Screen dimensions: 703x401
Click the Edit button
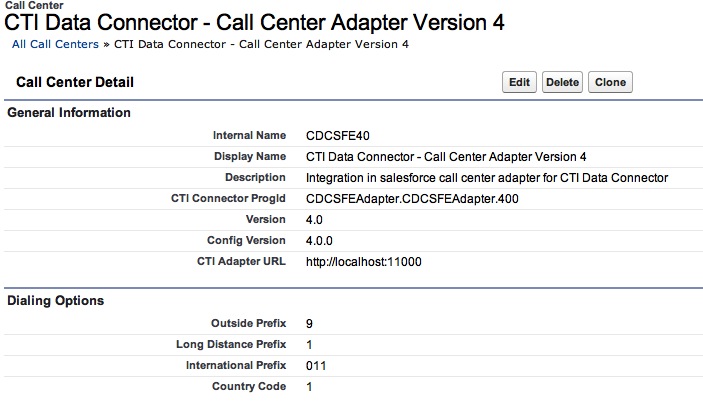[519, 82]
